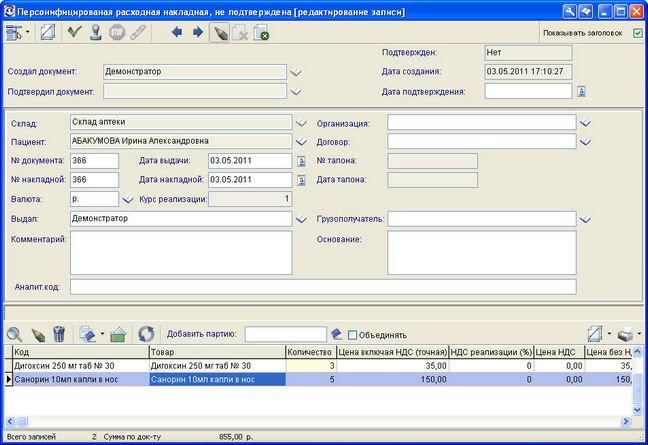
Task: Click the table horizontal scrollbar right arrow
Action: click(626, 421)
